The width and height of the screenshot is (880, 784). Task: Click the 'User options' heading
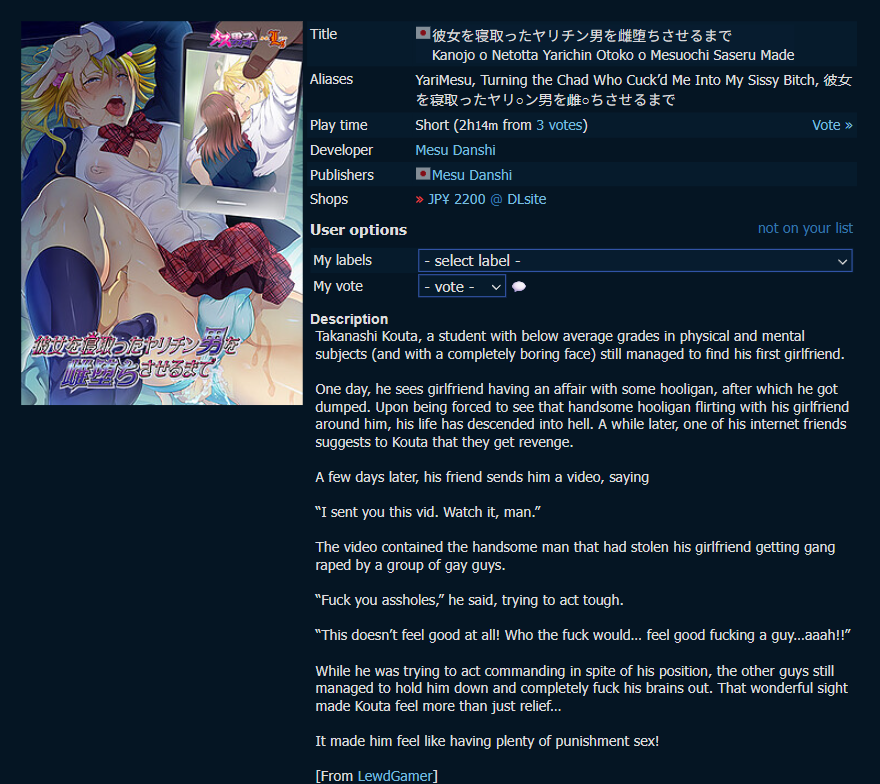(x=358, y=230)
